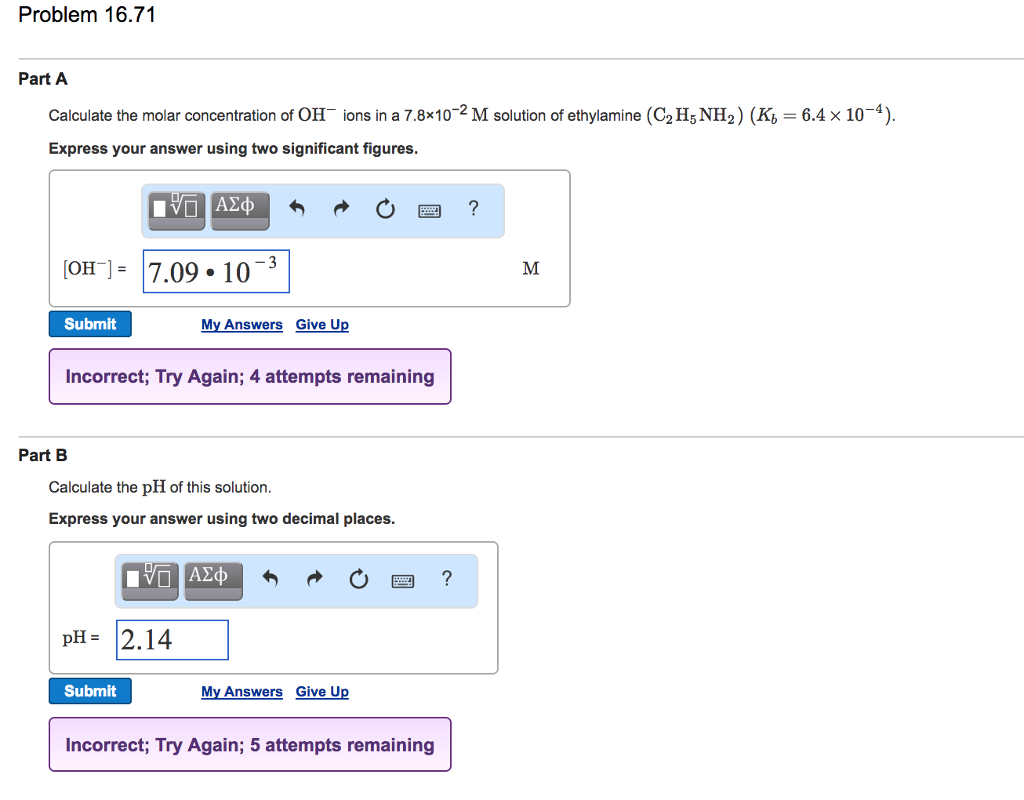Reset Part A answer with circular arrow
The height and width of the screenshot is (800, 1024).
[x=385, y=209]
